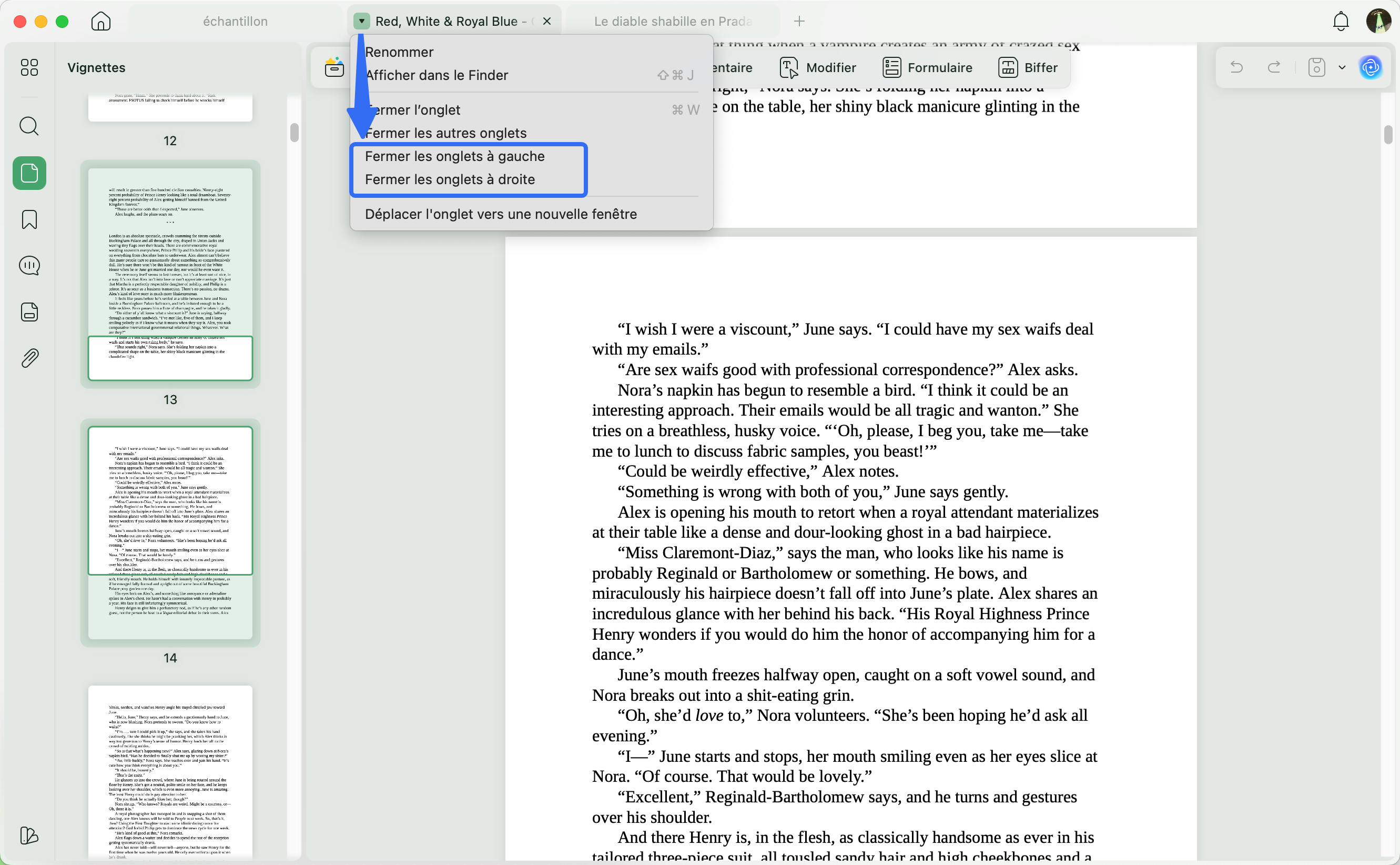Click the thumbnails panel scrollbar
Screen dimensions: 1400x865
tap(295, 132)
